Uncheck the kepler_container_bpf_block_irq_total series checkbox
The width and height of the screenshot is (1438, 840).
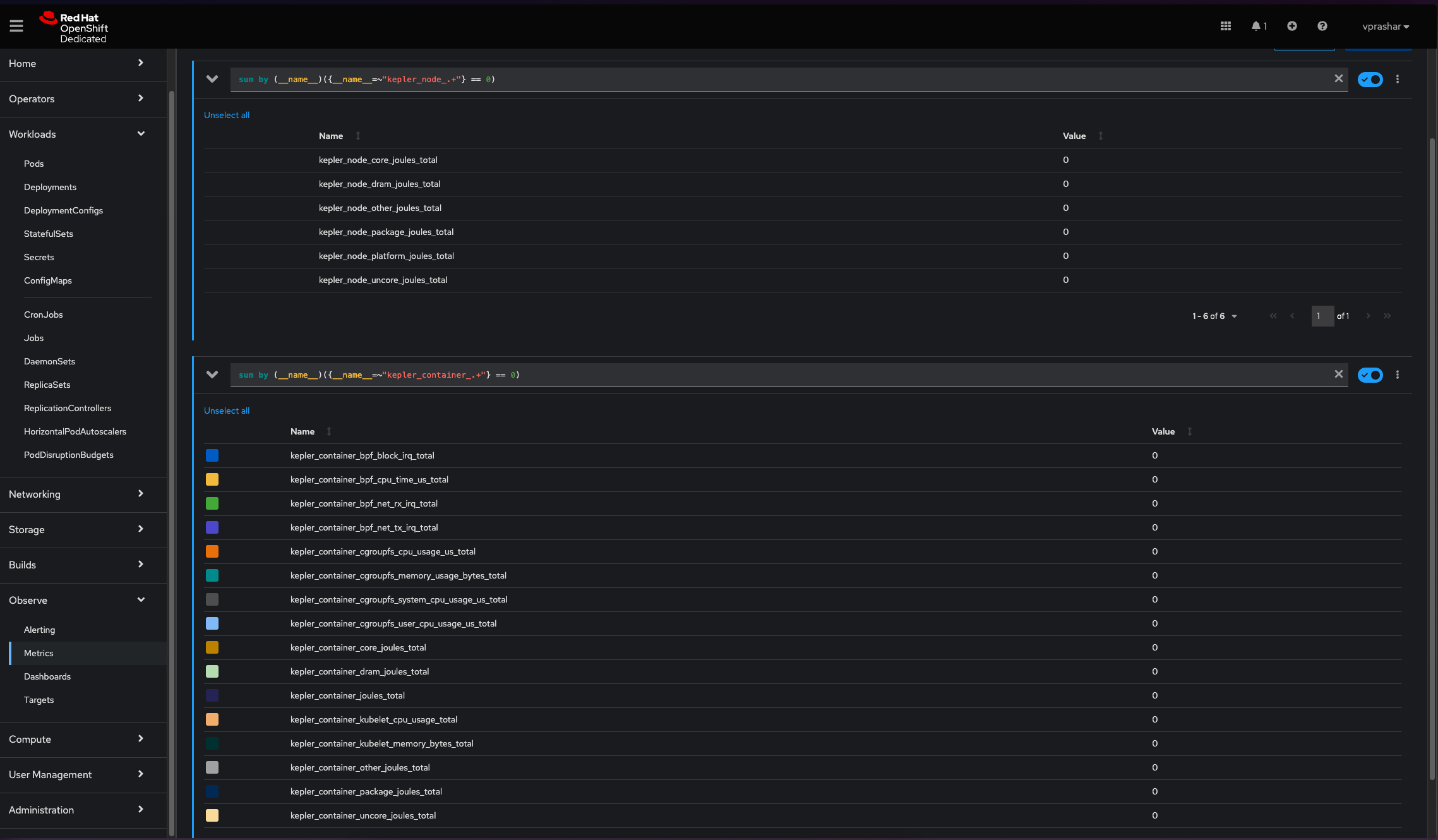point(212,455)
